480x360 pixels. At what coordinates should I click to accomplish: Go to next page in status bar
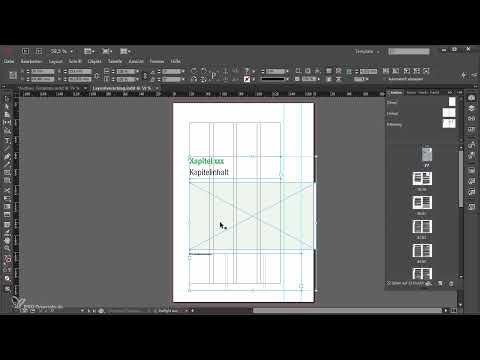pyautogui.click(x=88, y=311)
